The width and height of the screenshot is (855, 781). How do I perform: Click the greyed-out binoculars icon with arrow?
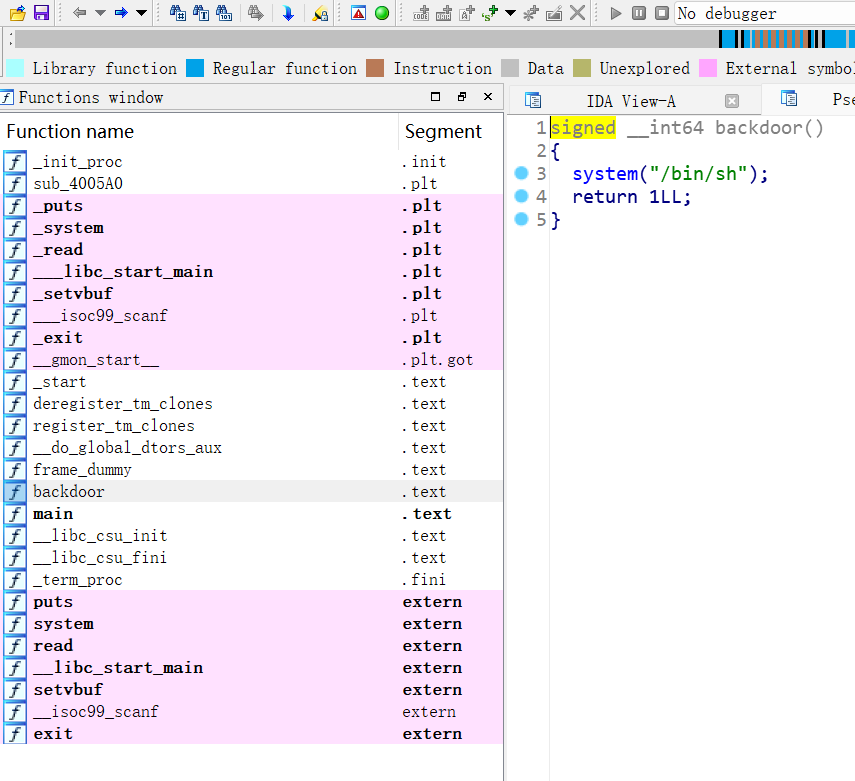255,13
